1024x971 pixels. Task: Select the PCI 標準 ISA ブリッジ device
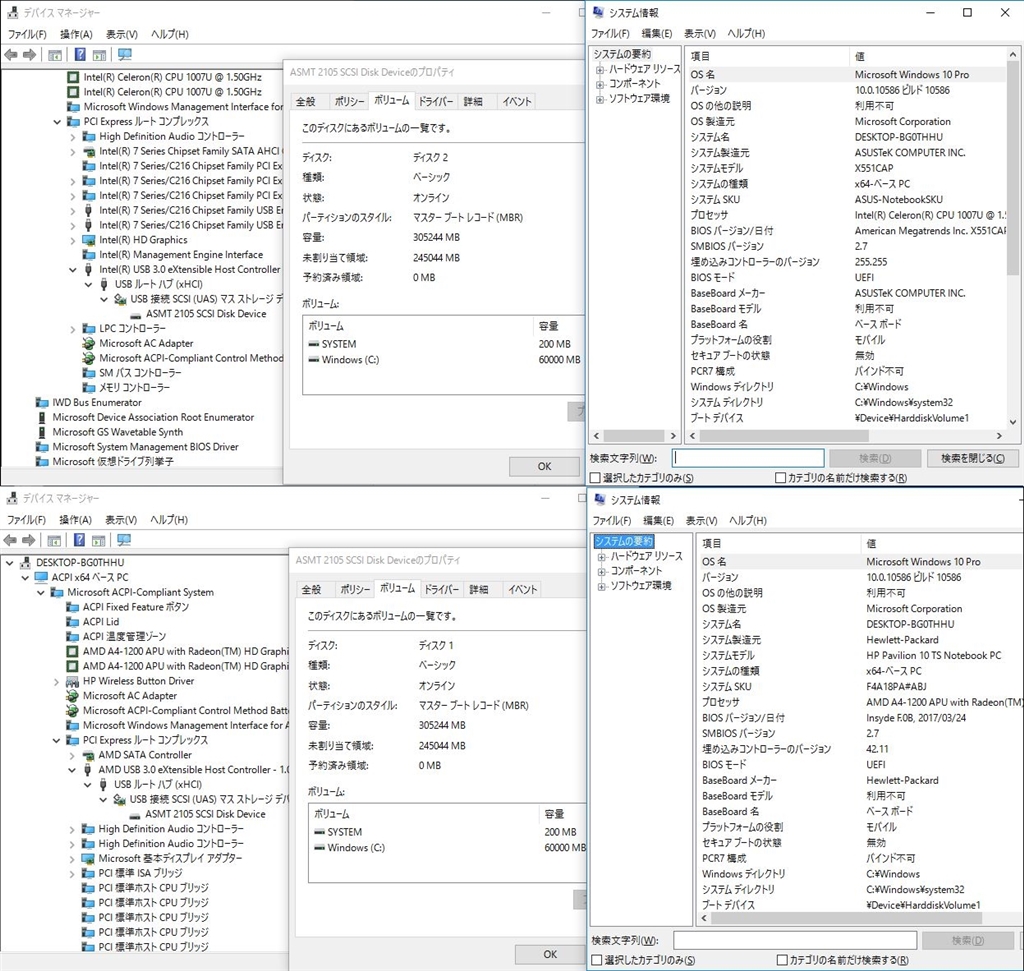(140, 873)
